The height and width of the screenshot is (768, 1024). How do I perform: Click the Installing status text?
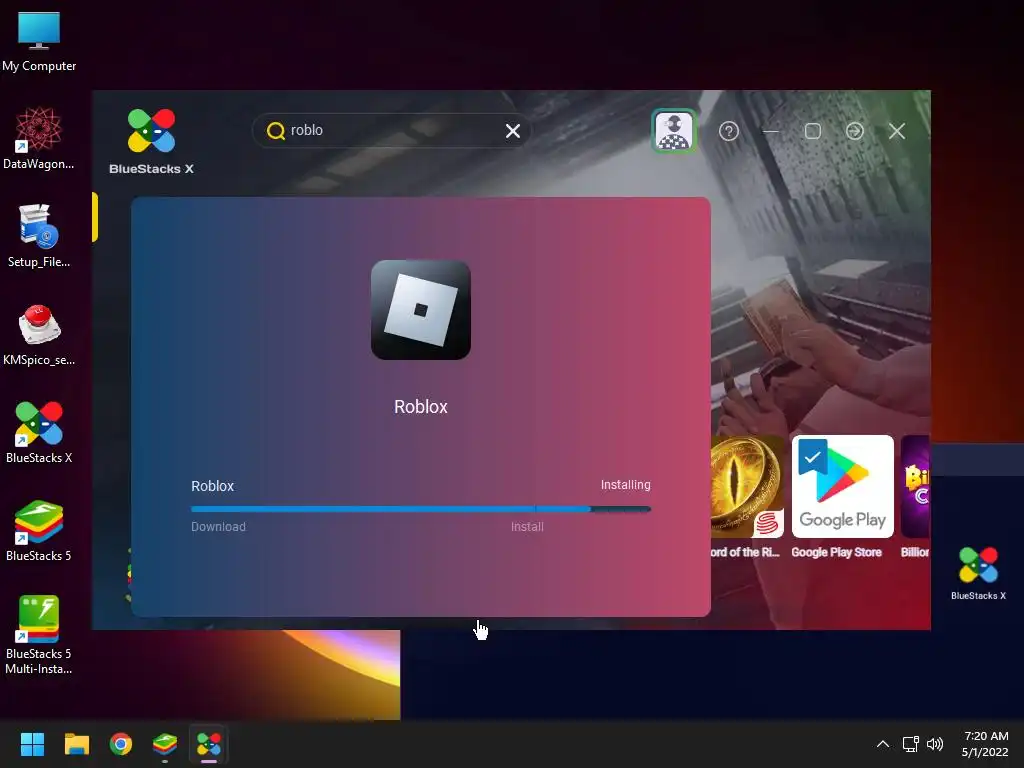click(x=625, y=485)
